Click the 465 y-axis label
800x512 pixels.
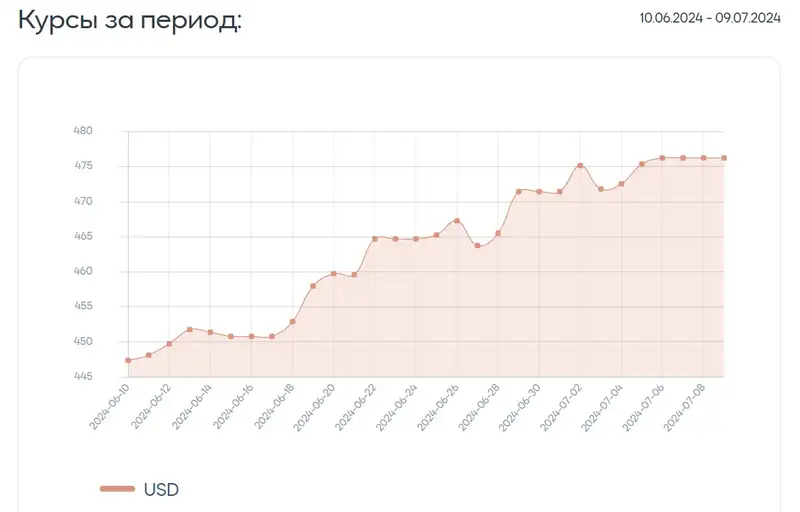point(83,236)
